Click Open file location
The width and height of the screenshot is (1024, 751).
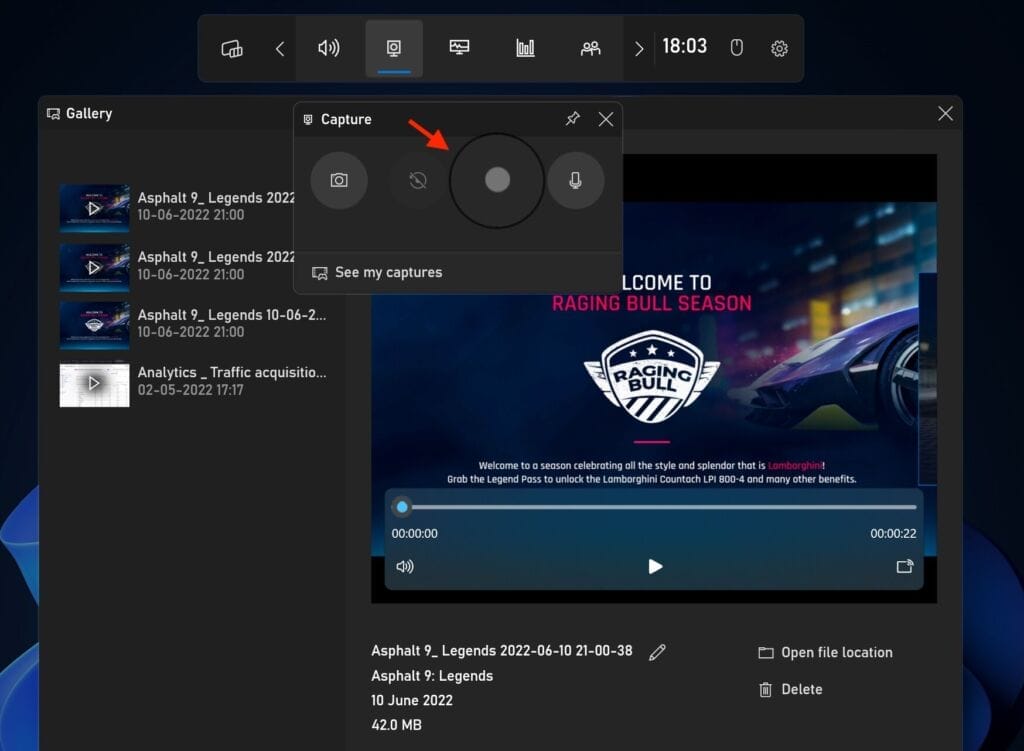825,652
